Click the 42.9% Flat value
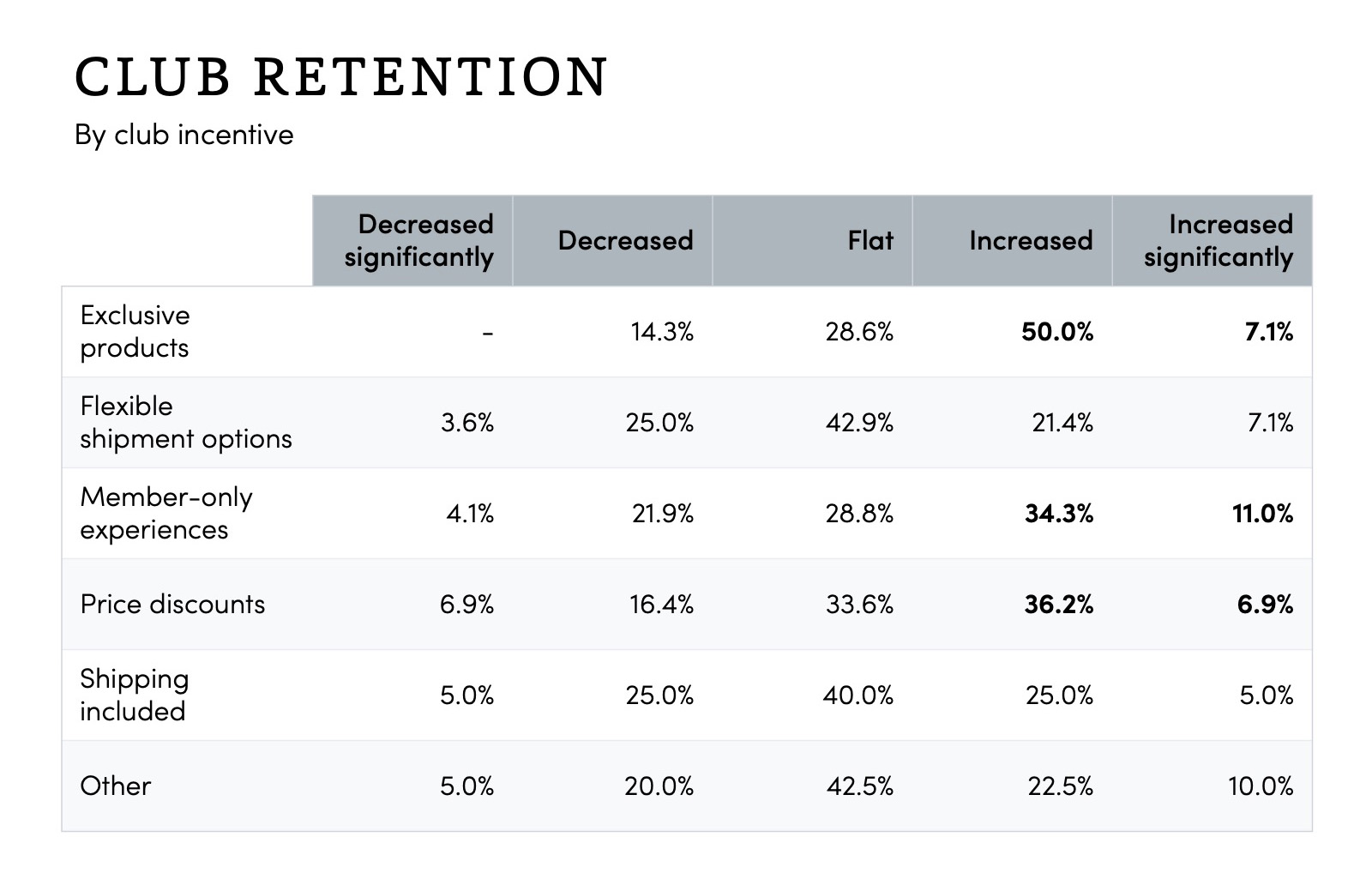Viewport: 1372px width, 891px height. pyautogui.click(x=859, y=423)
